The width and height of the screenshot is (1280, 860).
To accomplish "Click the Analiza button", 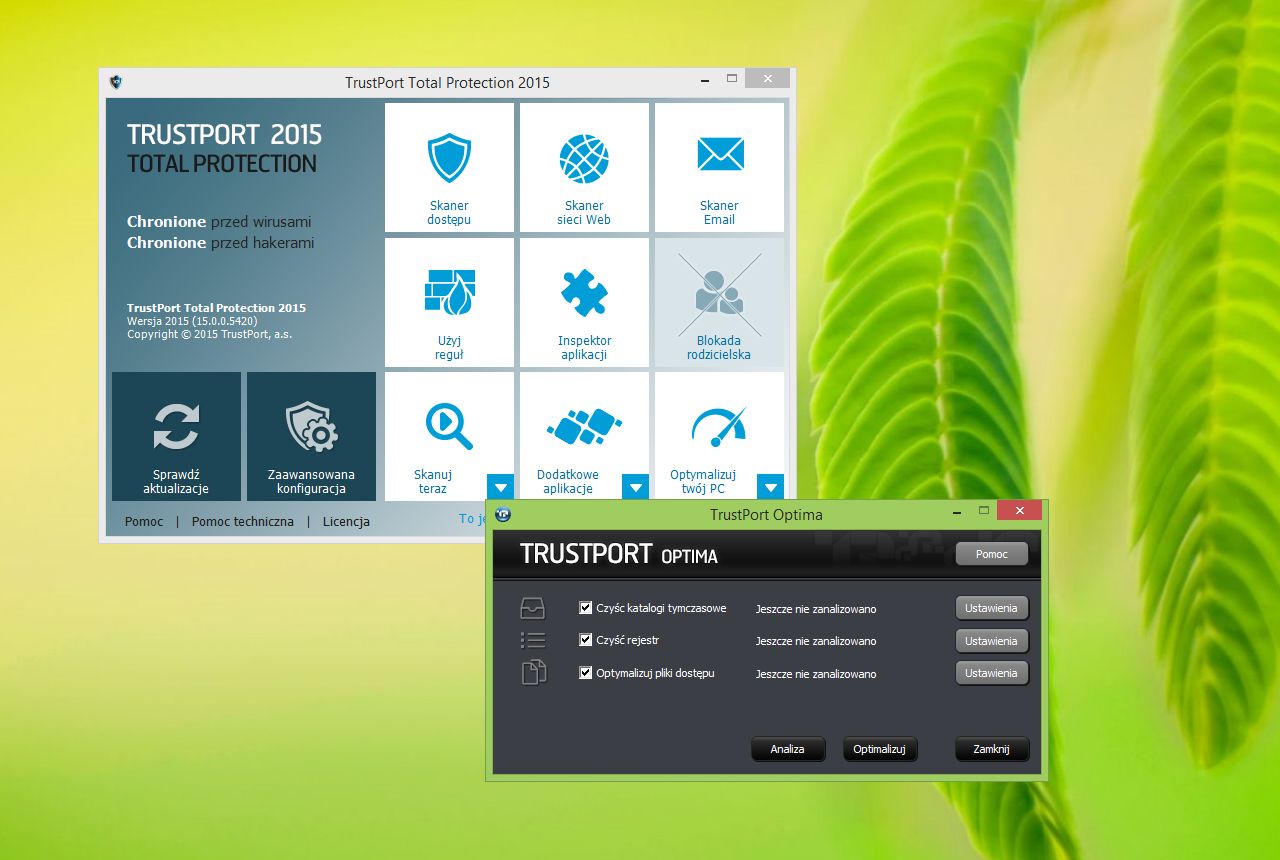I will (x=788, y=749).
